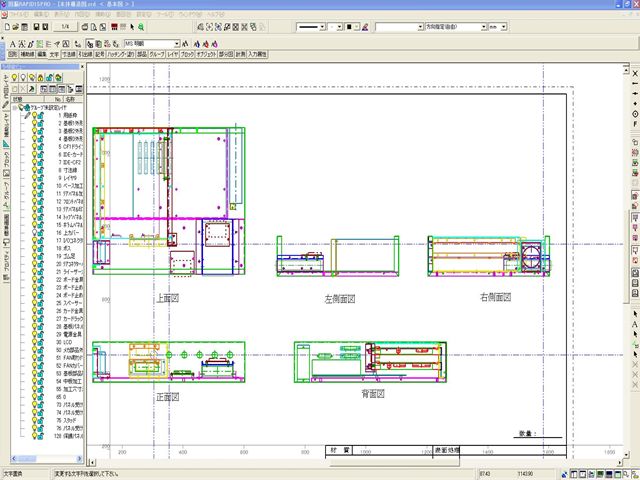
Task: Click the 1/4 page button in the toolbar
Action: point(65,27)
